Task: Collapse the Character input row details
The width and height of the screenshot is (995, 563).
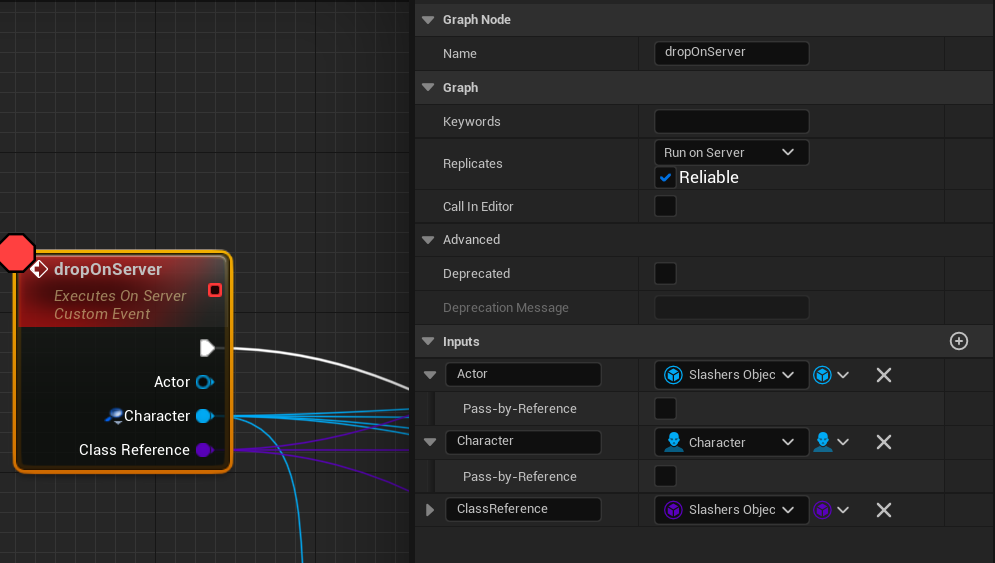Action: click(430, 442)
